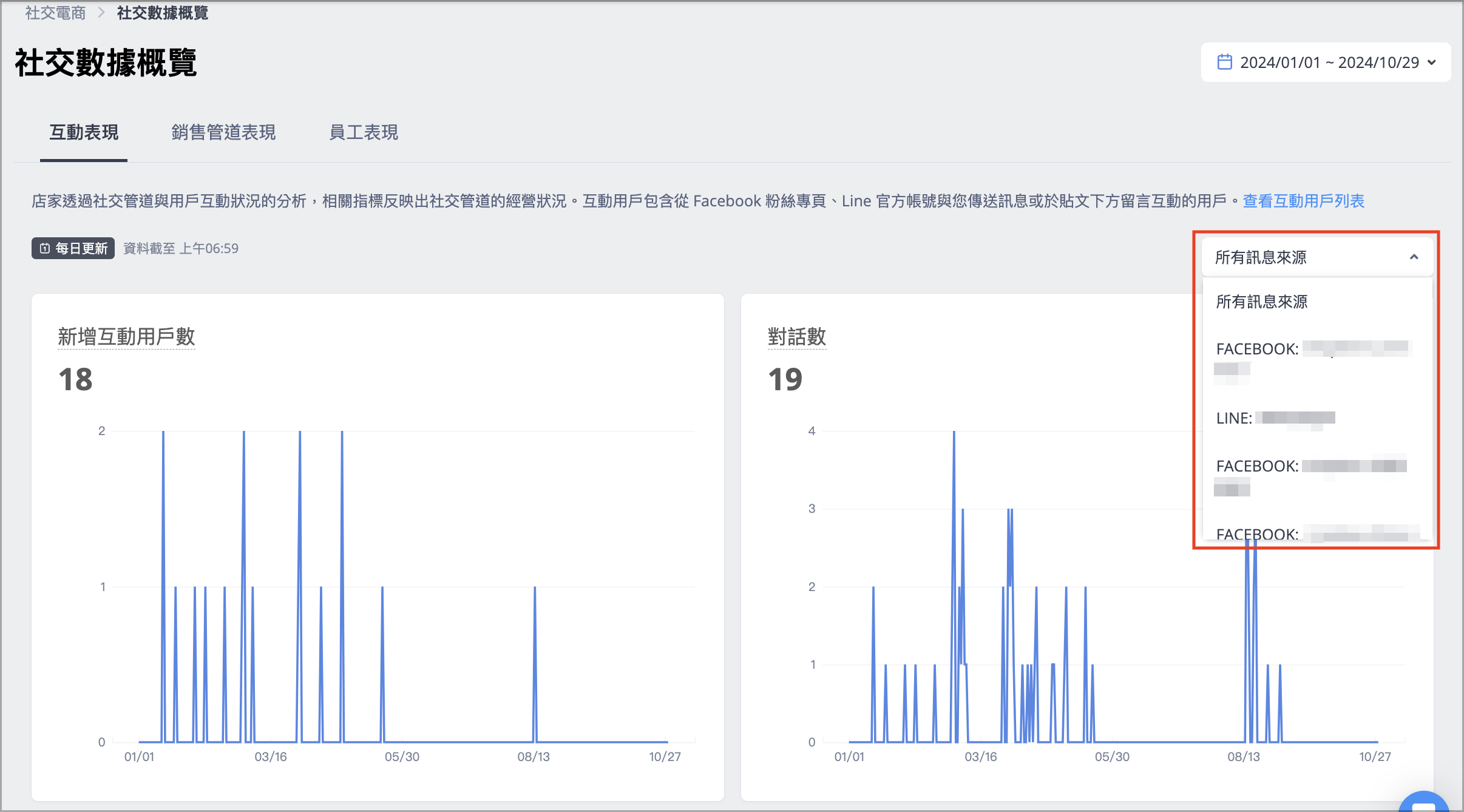Click the 對話數 chart title

point(797,336)
